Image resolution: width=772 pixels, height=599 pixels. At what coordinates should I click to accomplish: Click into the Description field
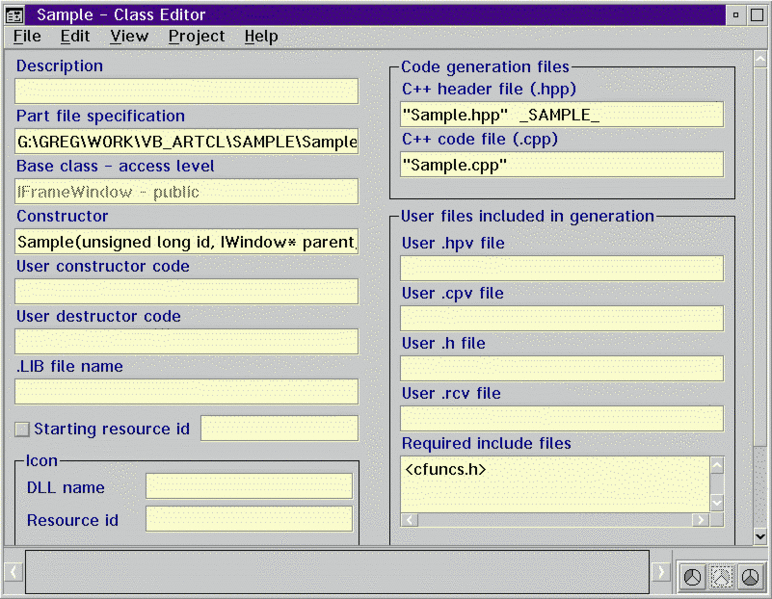click(x=187, y=91)
